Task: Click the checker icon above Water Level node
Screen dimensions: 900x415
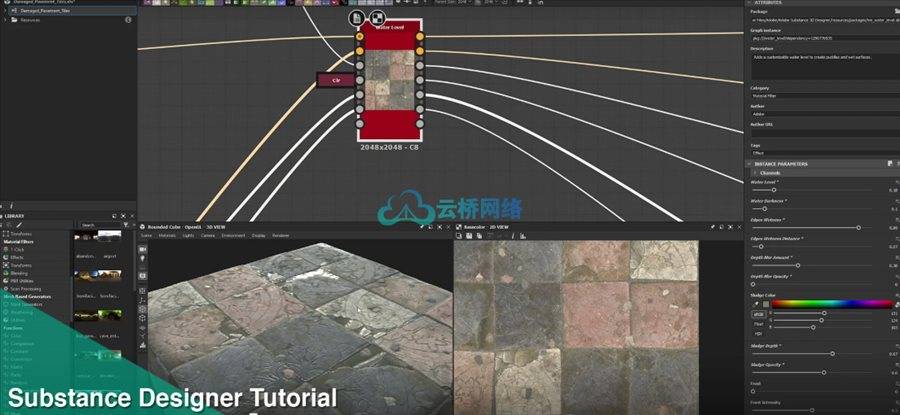Action: coord(378,18)
